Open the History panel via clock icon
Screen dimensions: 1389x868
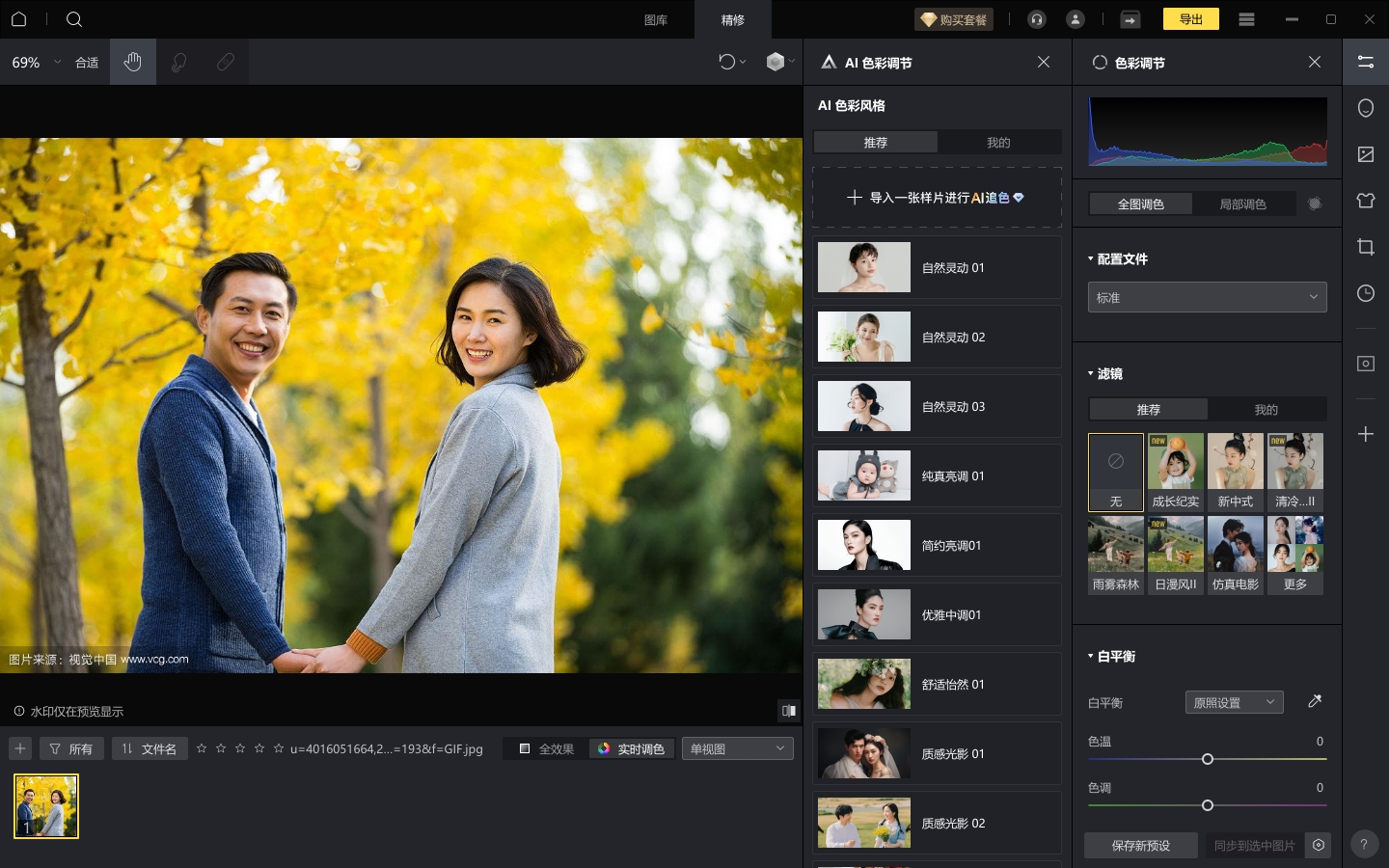click(1366, 293)
